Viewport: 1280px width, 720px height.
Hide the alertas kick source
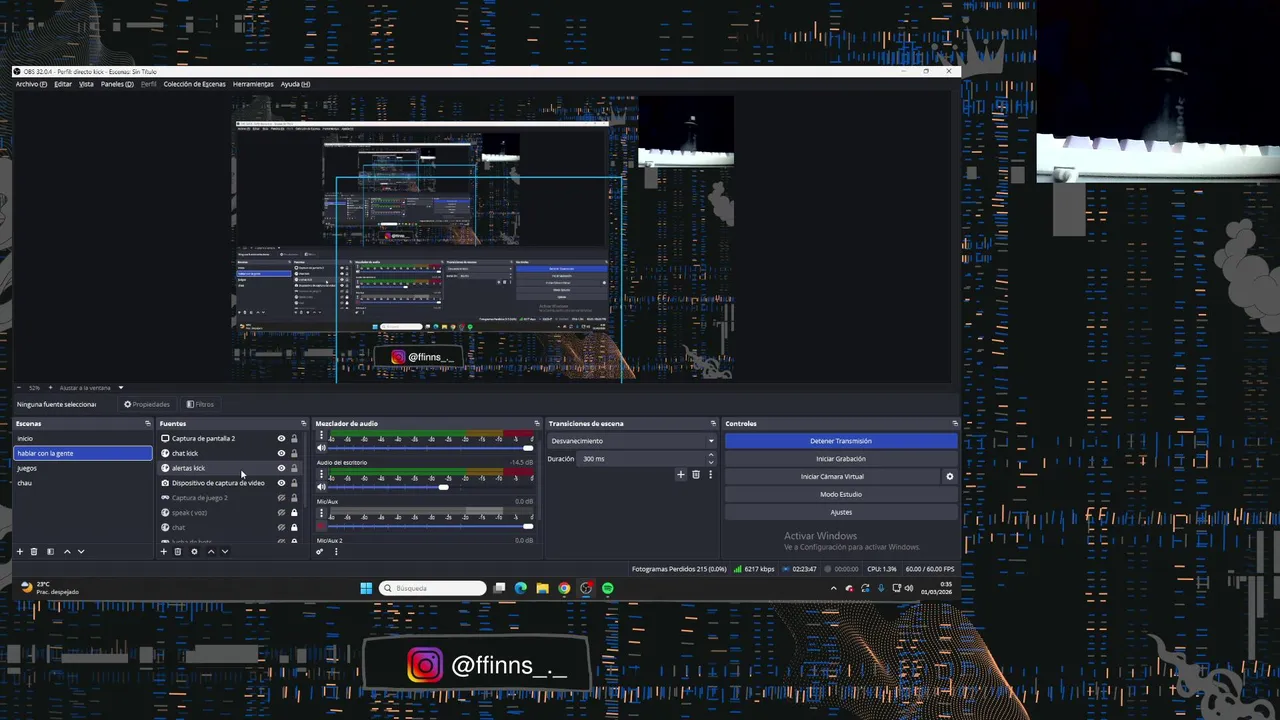click(x=281, y=468)
